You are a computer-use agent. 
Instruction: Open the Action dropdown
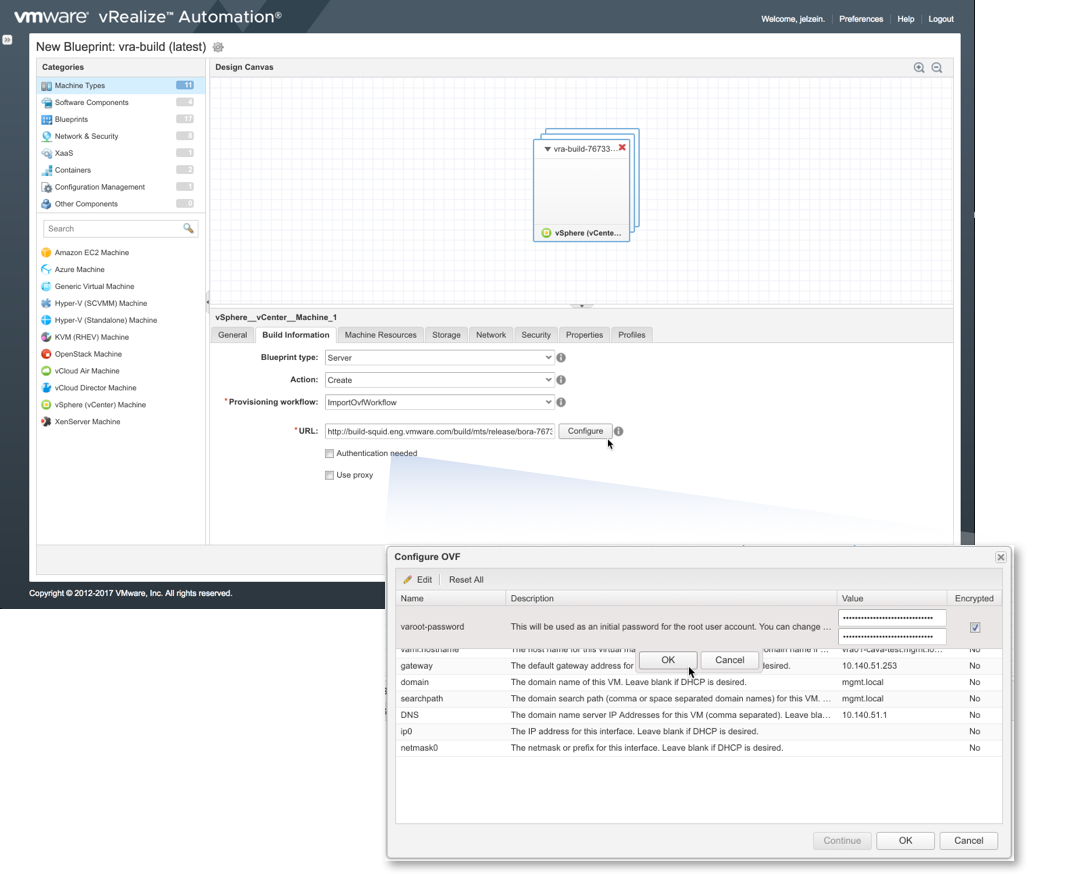pos(439,380)
